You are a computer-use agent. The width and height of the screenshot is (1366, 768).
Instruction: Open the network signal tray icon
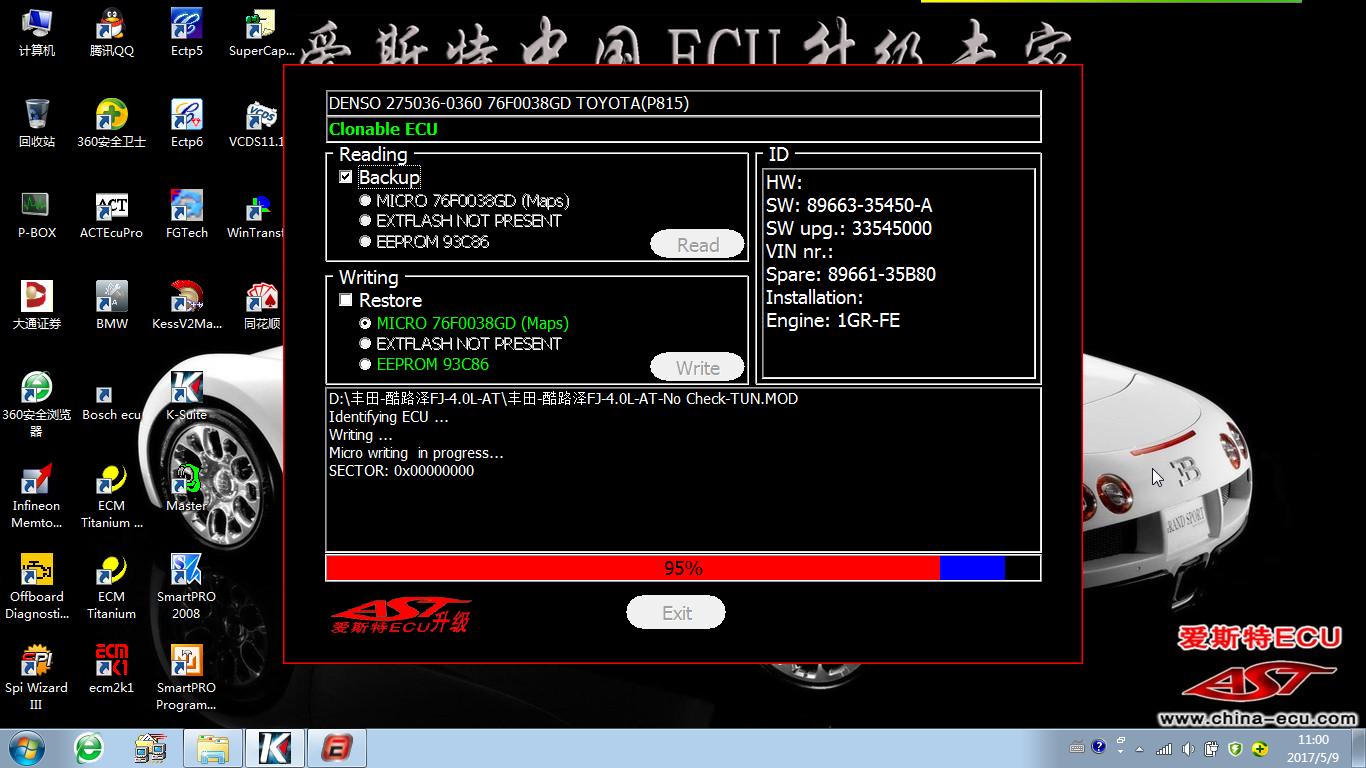1164,748
